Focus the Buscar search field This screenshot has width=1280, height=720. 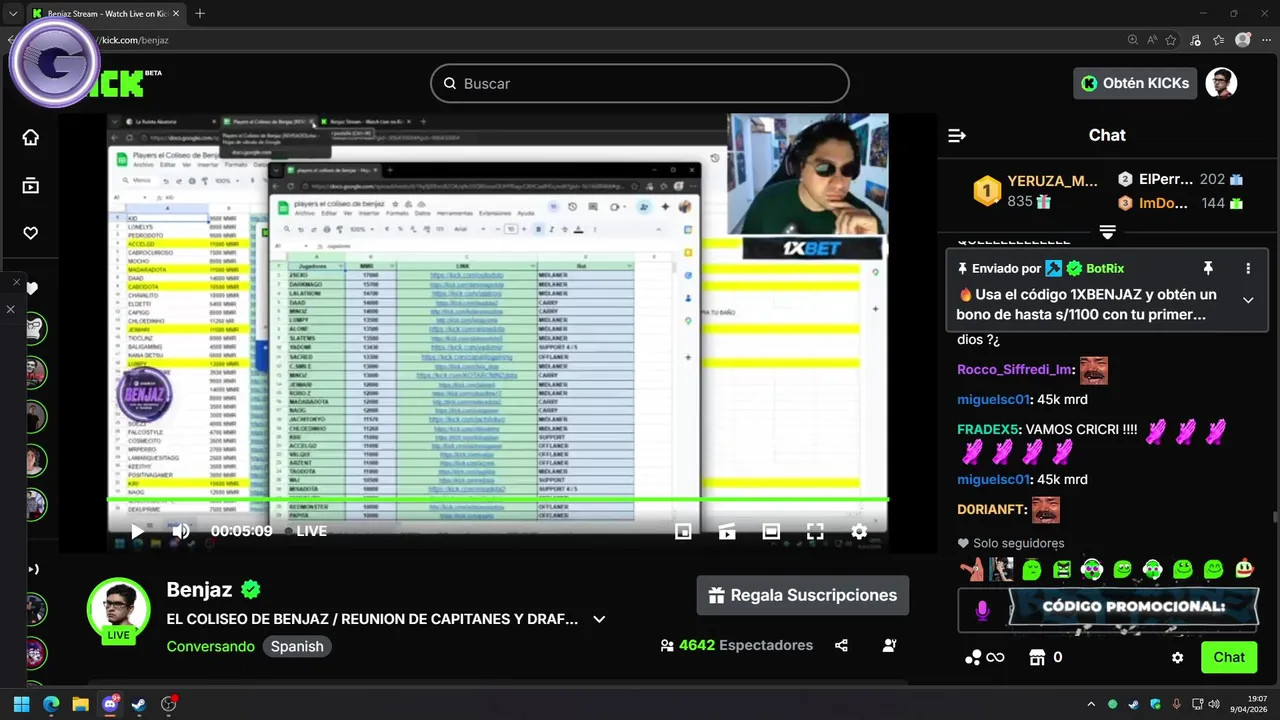coord(640,83)
